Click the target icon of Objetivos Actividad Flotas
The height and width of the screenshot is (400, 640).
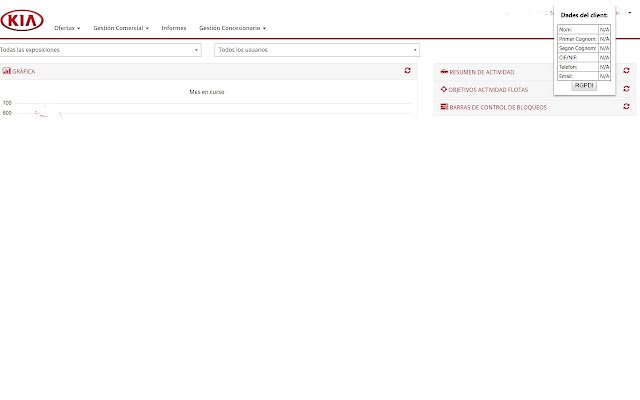coord(444,89)
